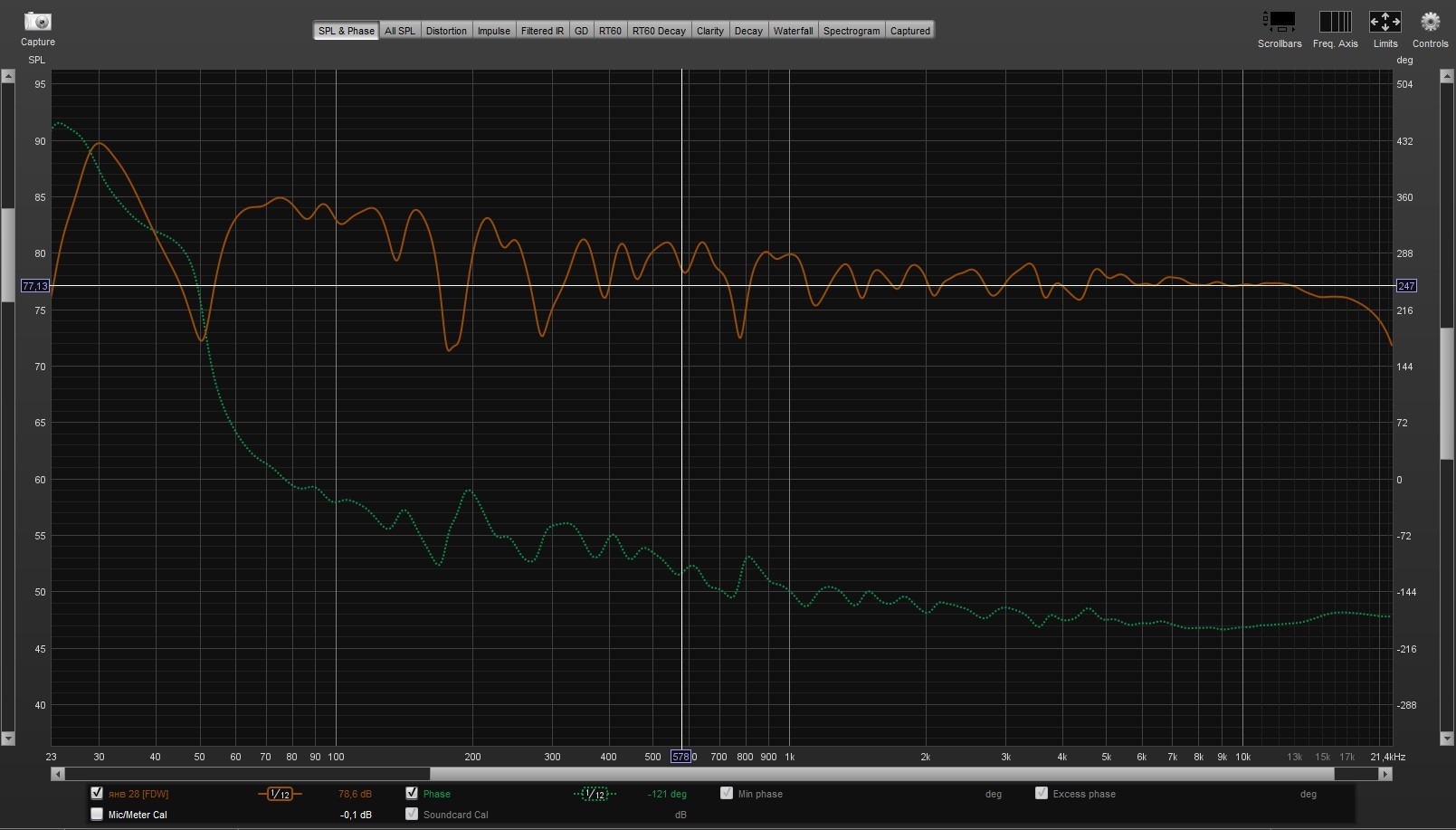This screenshot has height=830, width=1456.
Task: Click the Phase trace legend label
Action: tap(436, 794)
